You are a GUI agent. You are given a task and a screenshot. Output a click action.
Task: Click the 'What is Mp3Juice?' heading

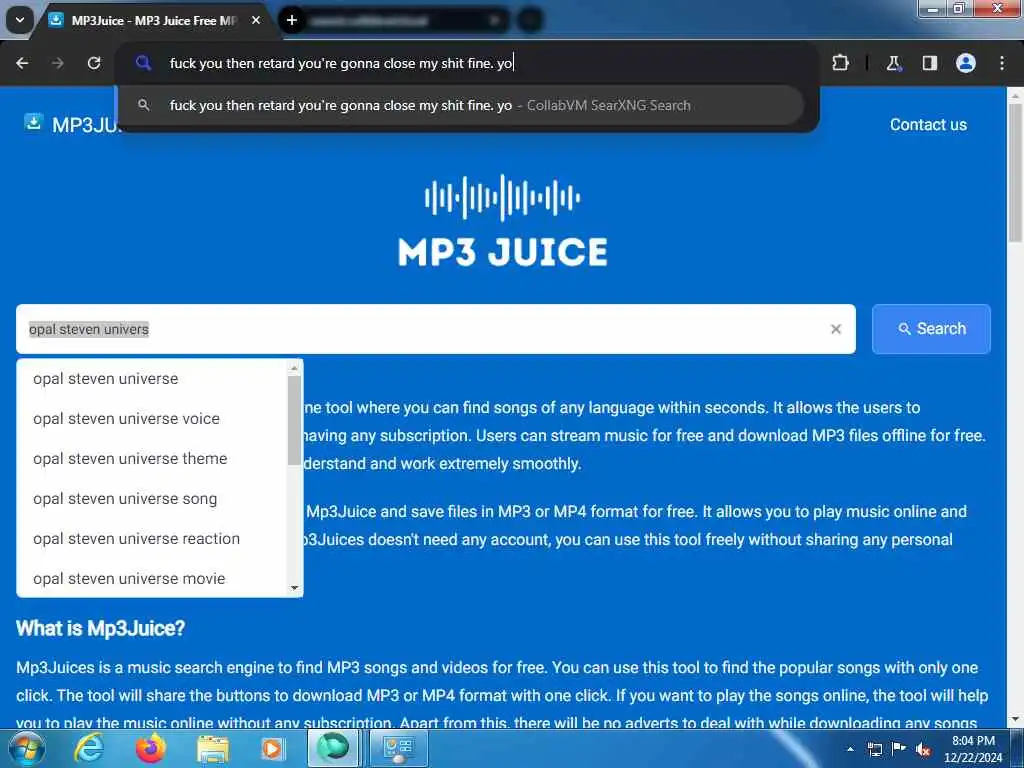[101, 628]
